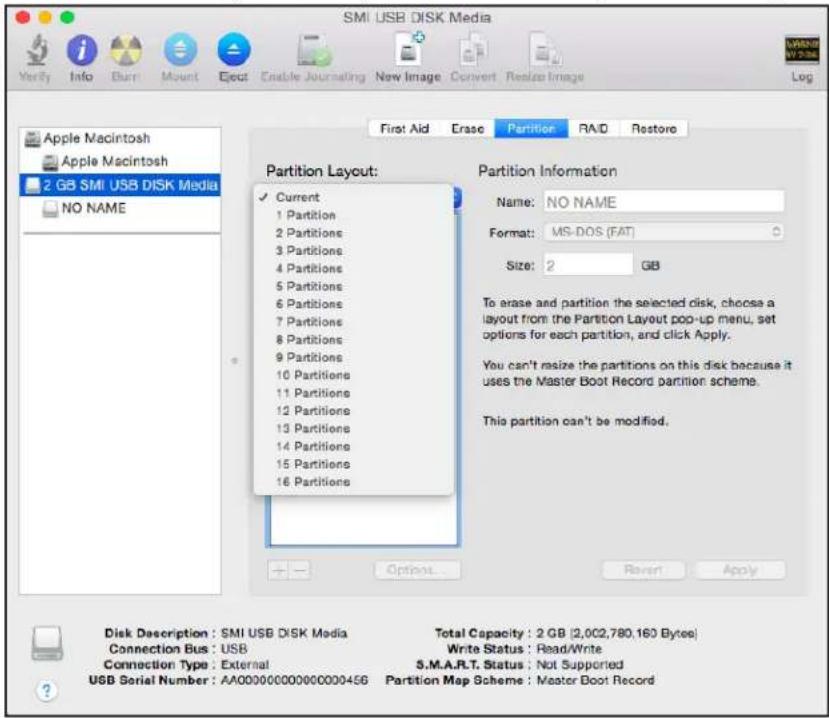This screenshot has width=829, height=718.
Task: Click the Options... button
Action: [x=417, y=570]
